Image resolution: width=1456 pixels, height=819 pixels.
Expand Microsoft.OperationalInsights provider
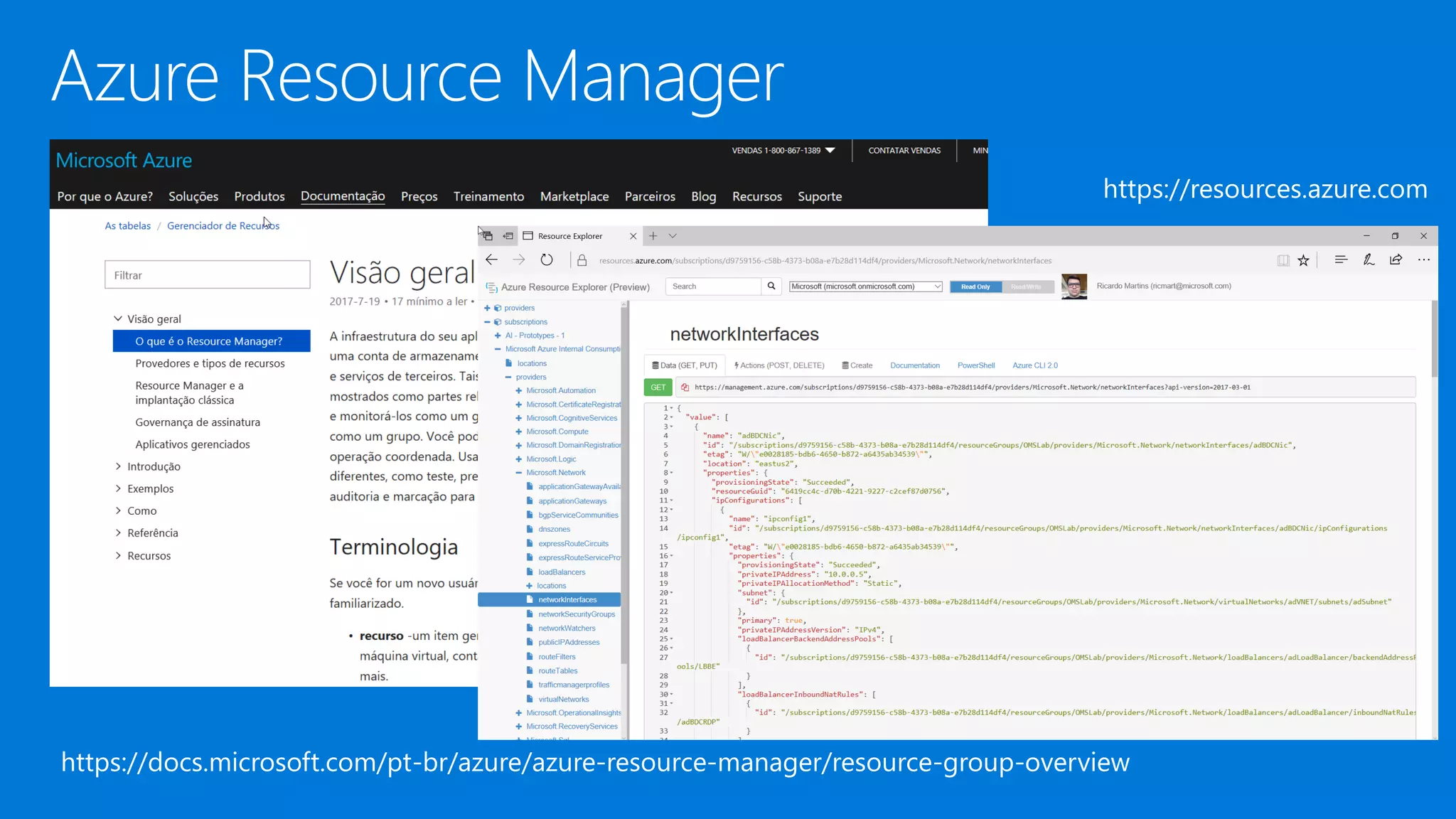coord(519,713)
